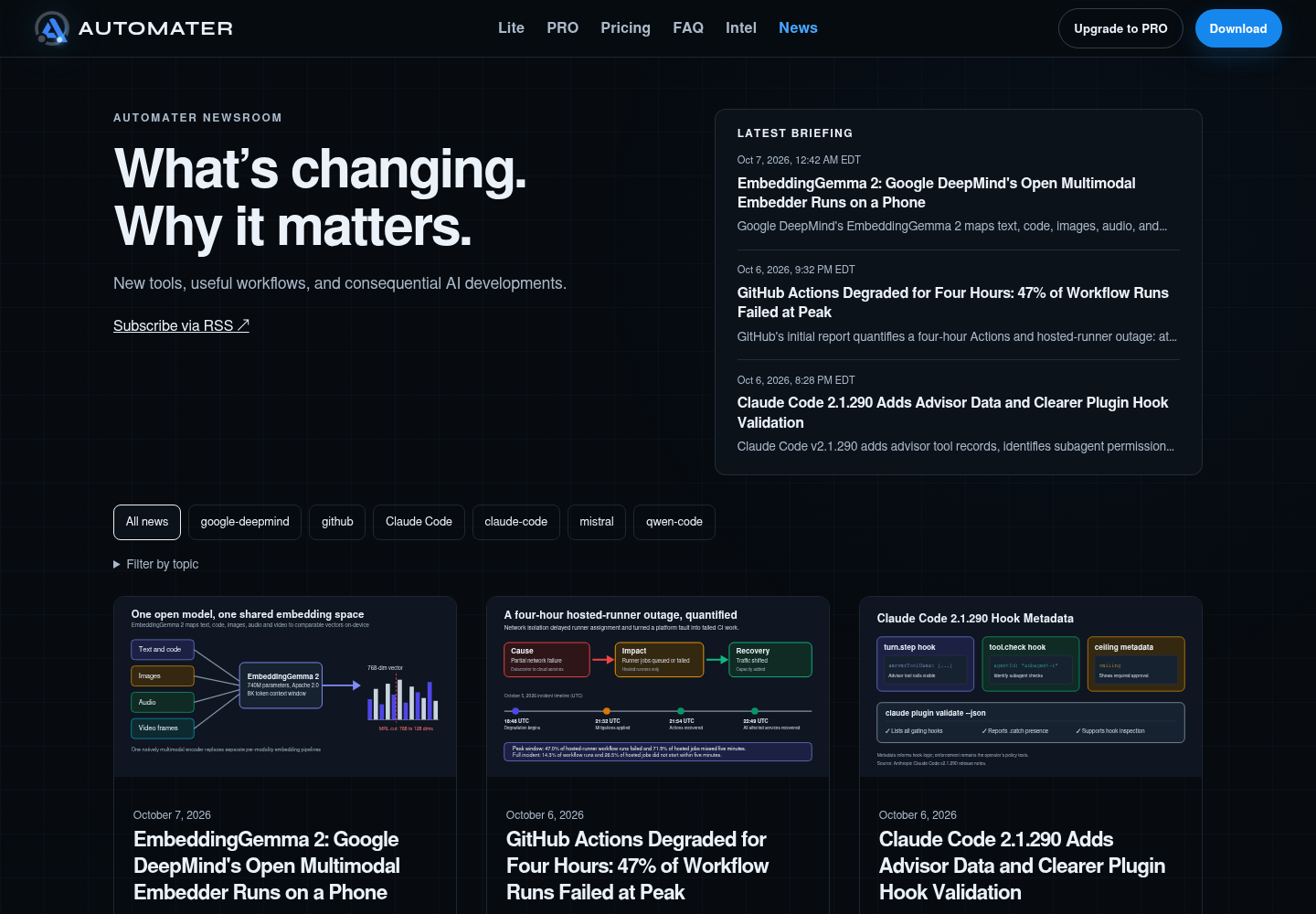Open the shared embedding space diagram thumbnail
Image resolution: width=1316 pixels, height=914 pixels.
(x=285, y=686)
